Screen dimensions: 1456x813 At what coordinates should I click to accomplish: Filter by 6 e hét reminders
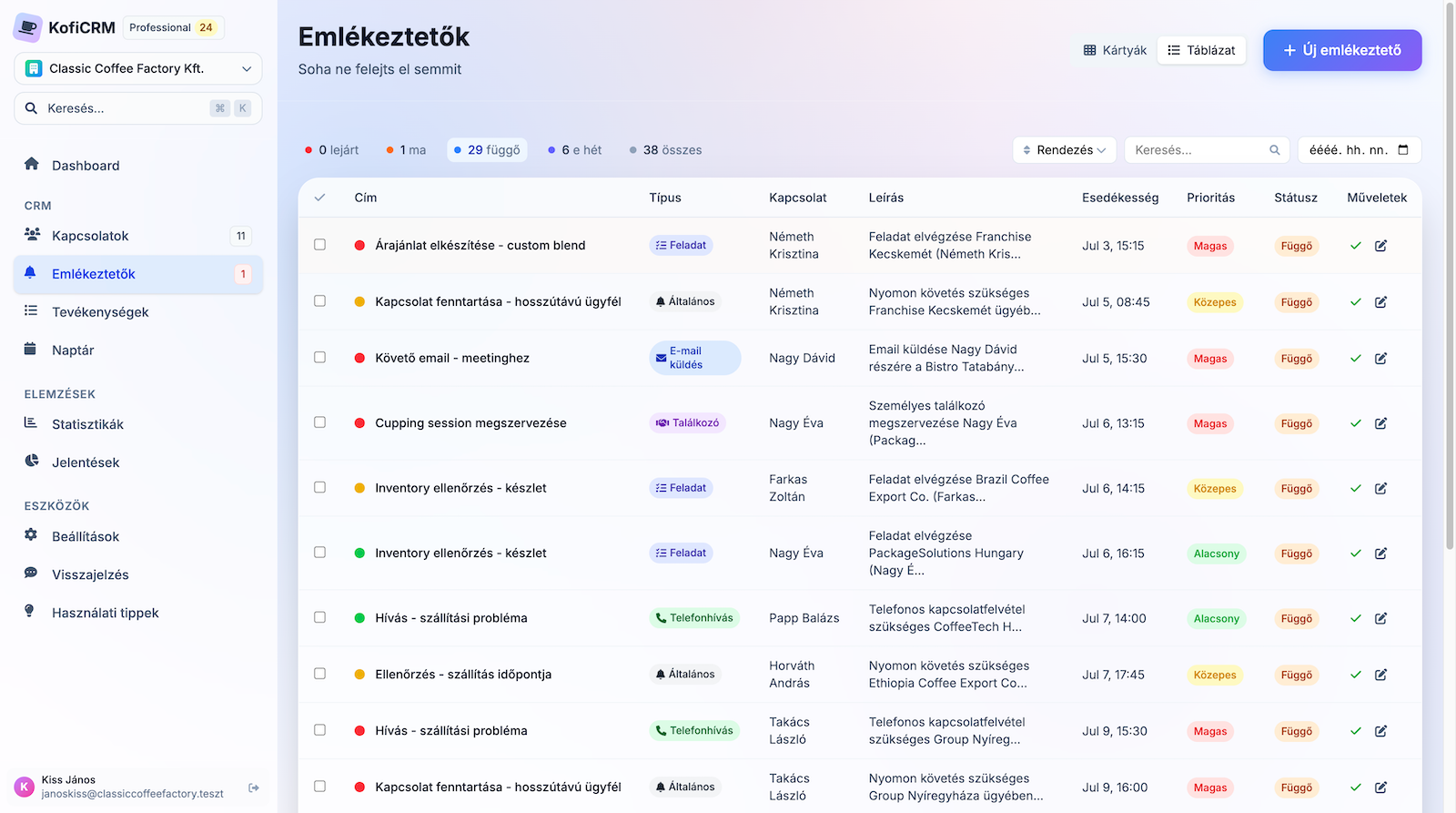574,150
